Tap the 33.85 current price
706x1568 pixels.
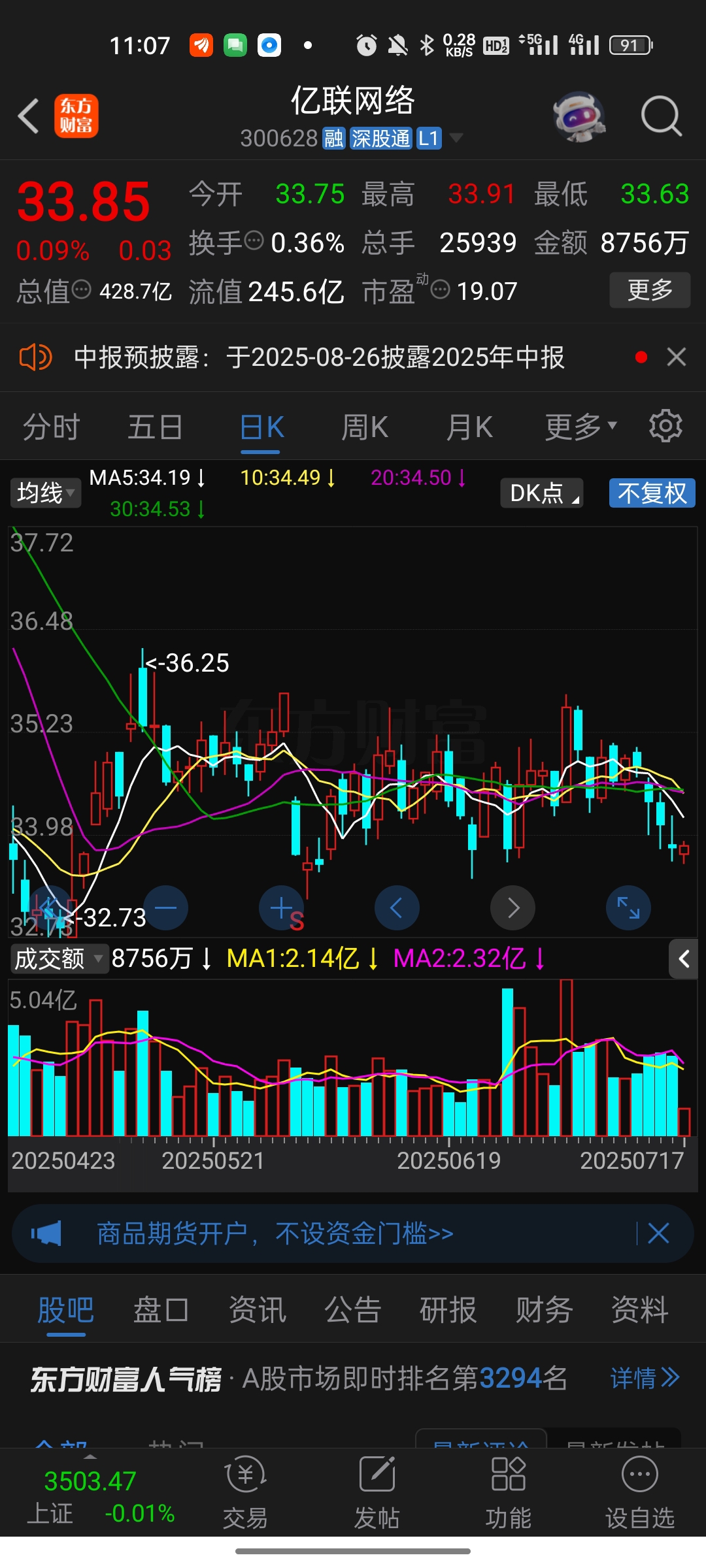tap(84, 201)
